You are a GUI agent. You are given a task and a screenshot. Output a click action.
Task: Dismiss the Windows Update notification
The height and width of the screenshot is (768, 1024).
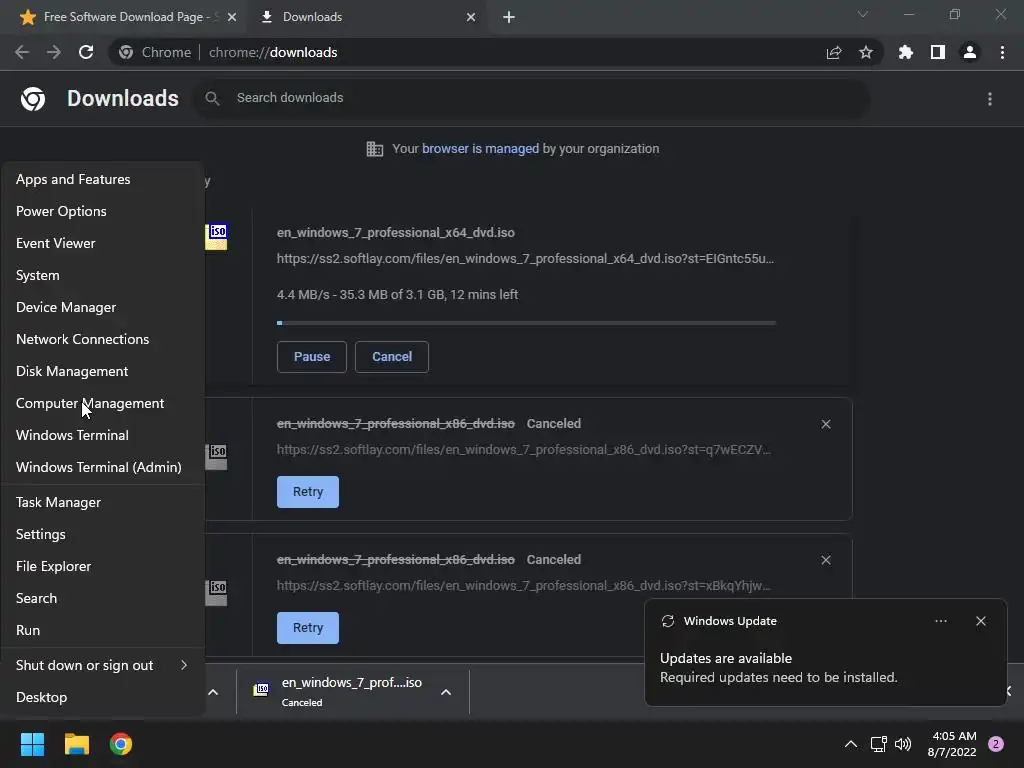[x=980, y=621]
